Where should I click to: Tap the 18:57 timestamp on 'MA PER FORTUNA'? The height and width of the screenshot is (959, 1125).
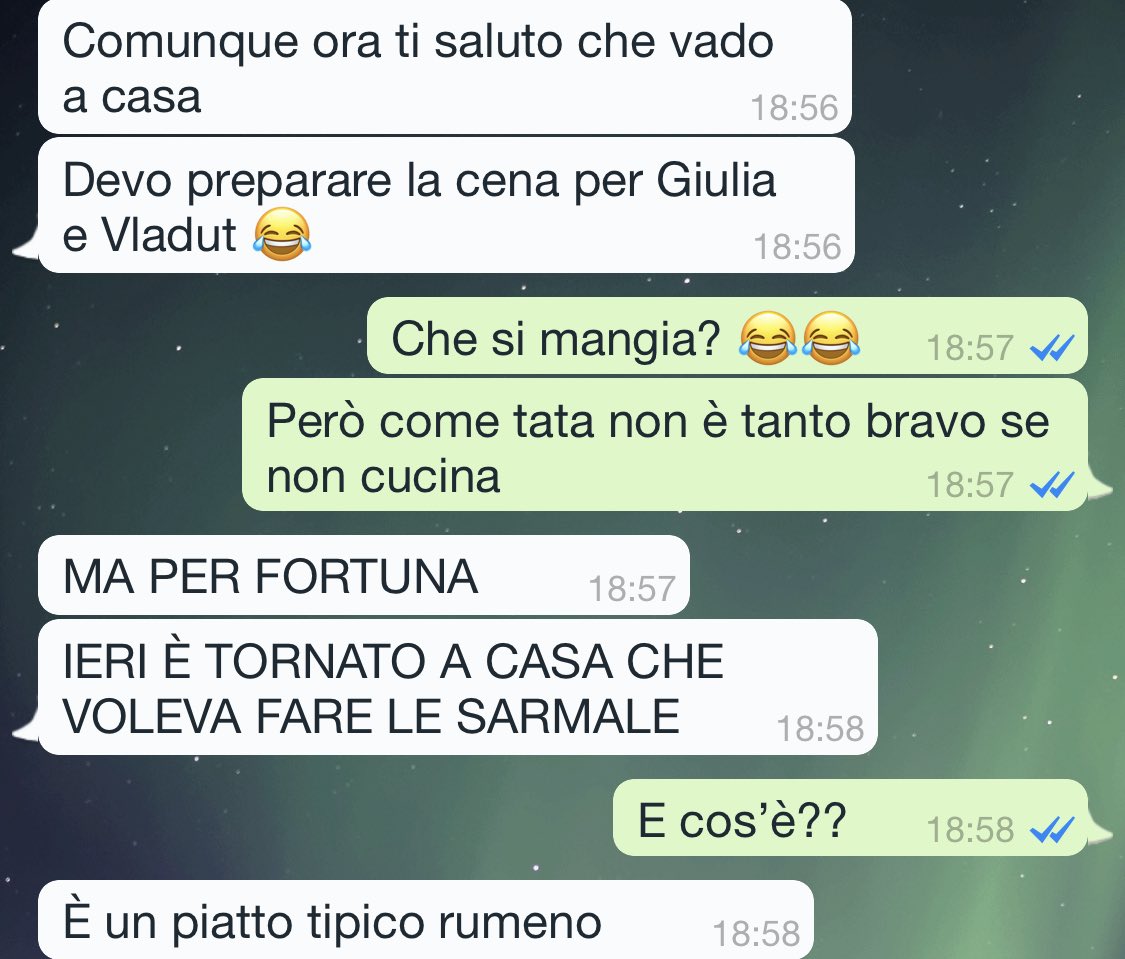click(632, 589)
